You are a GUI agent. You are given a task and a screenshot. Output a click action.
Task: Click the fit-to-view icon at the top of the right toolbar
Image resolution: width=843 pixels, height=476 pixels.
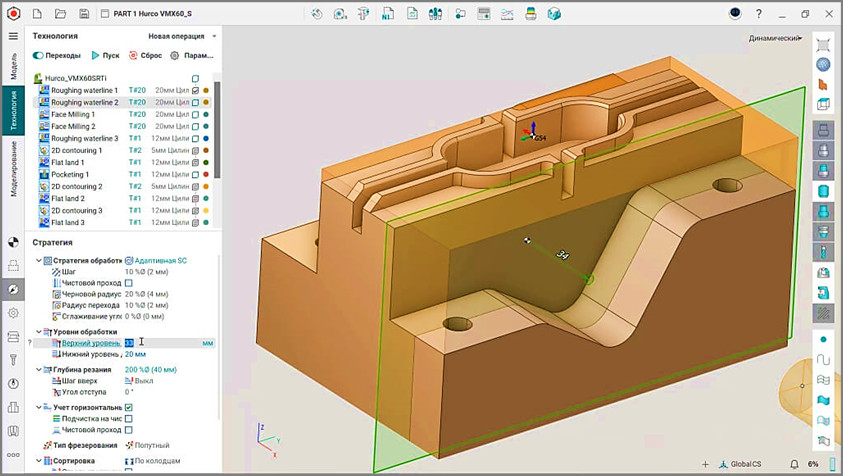coord(823,45)
